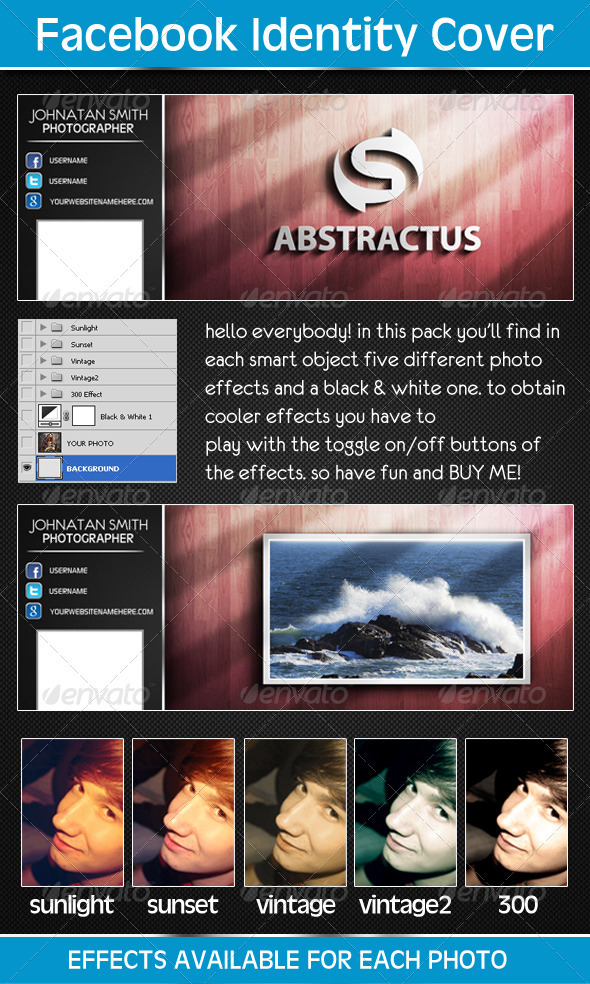Click USERNAME next to Twitter in the ocean photo cover
Viewport: 590px width, 984px height.
point(68,591)
